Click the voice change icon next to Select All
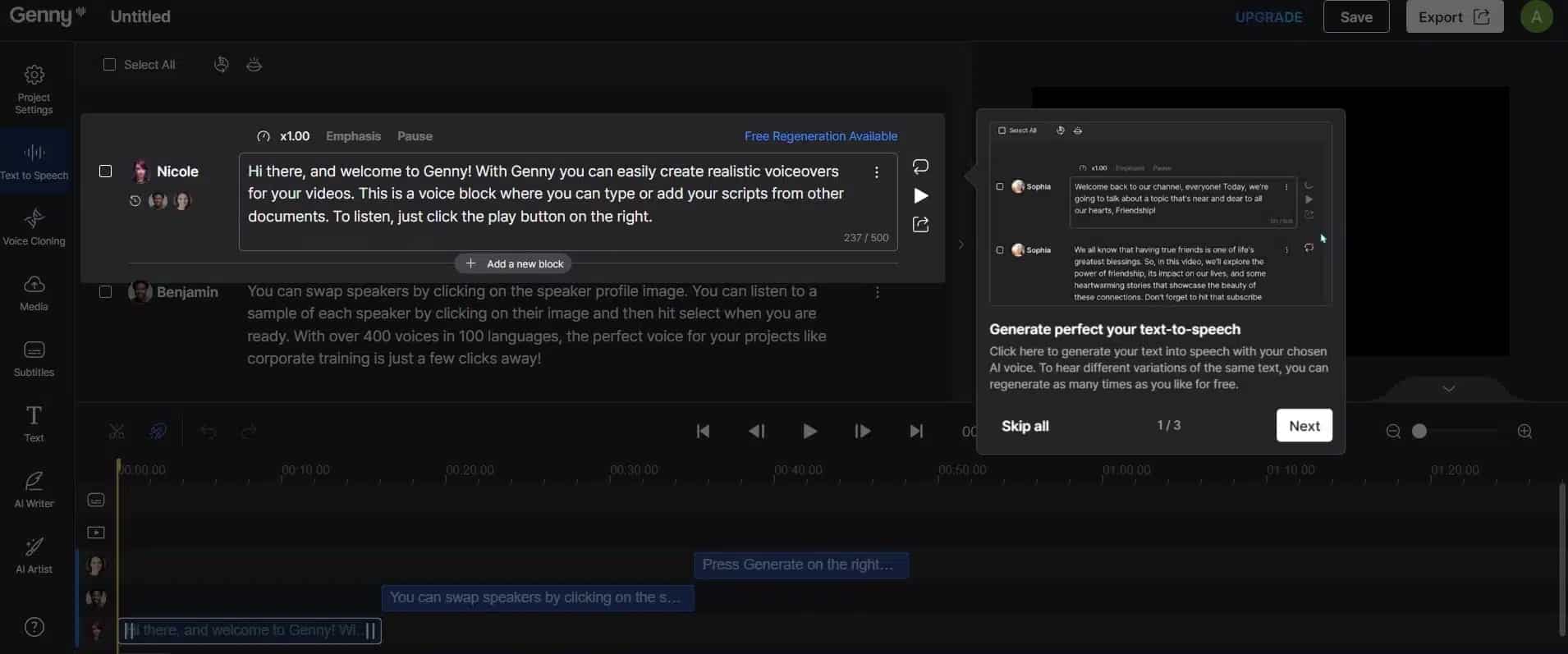 pos(221,64)
